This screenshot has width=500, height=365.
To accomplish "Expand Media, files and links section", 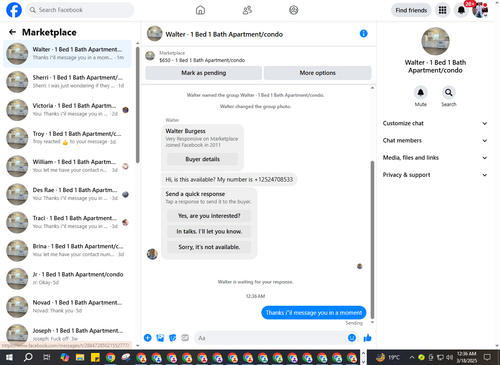I will [x=435, y=158].
